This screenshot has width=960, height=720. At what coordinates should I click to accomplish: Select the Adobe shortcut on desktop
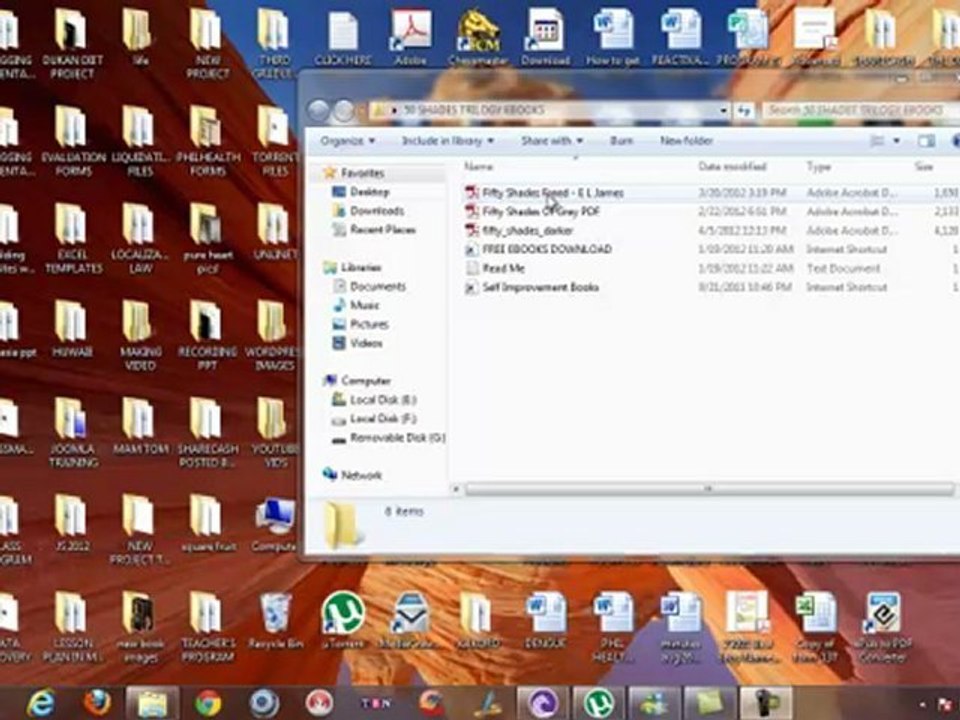[x=410, y=37]
